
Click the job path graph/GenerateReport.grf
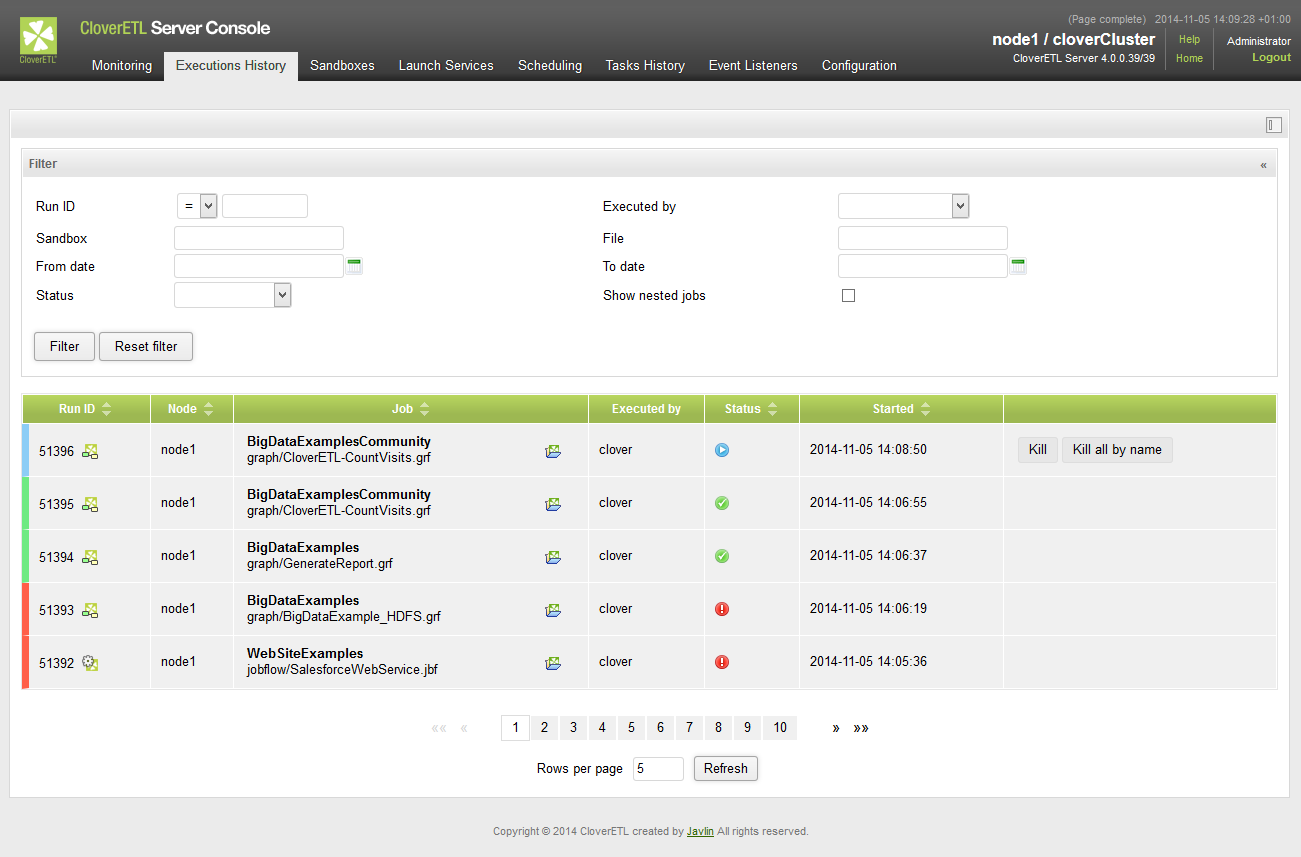320,564
